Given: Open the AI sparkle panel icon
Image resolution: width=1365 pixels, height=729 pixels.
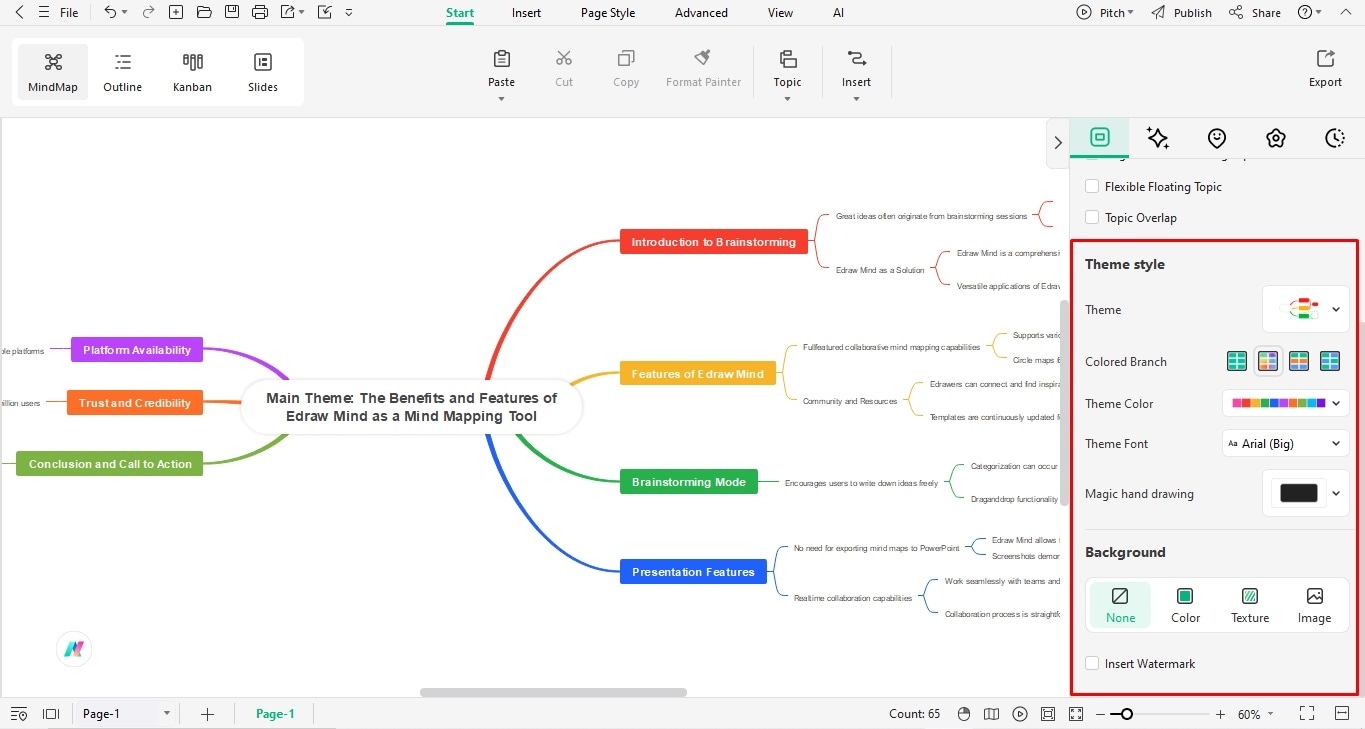Looking at the screenshot, I should click(1158, 138).
